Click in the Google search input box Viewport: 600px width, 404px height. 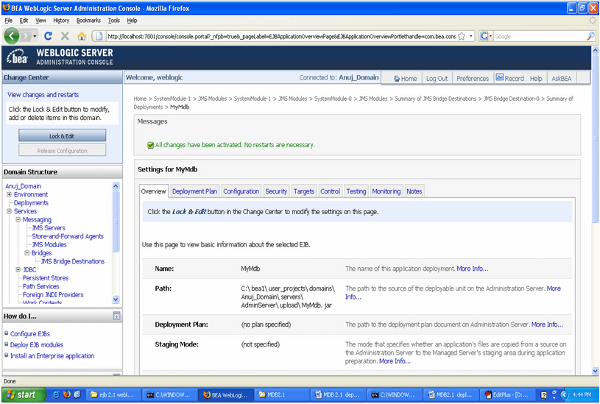540,36
